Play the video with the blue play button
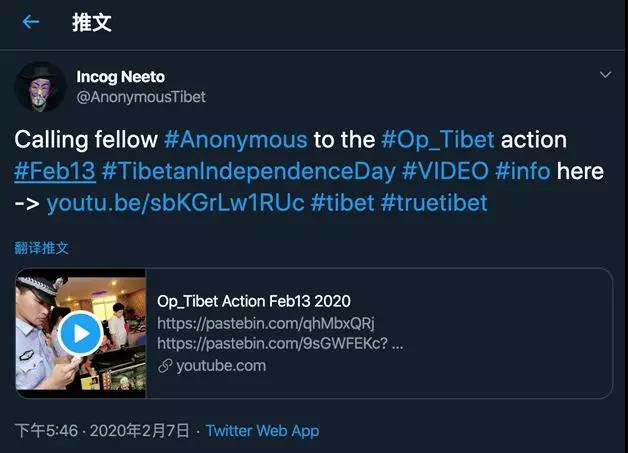This screenshot has width=628, height=453. pyautogui.click(x=81, y=333)
